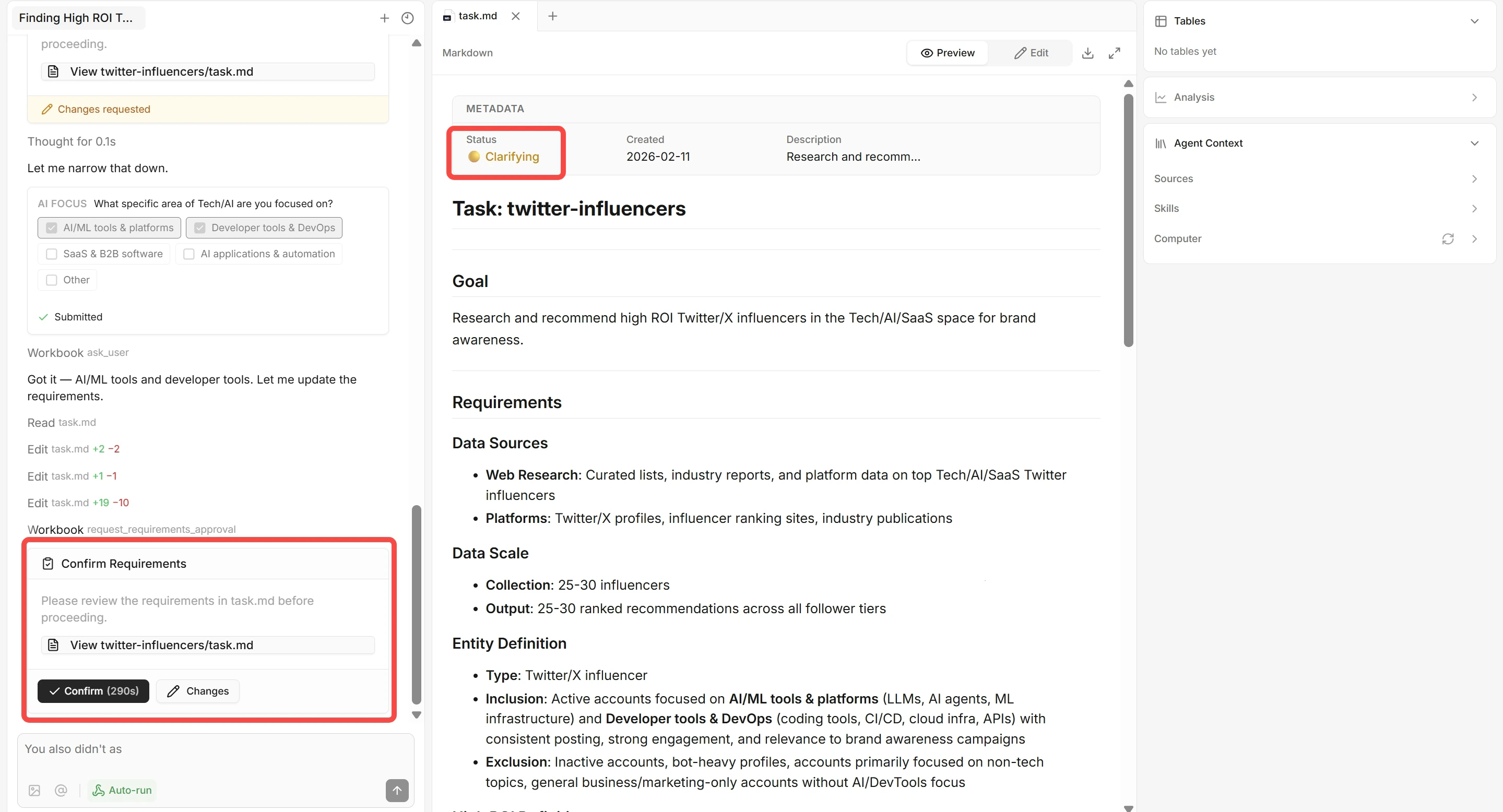This screenshot has height=812, width=1503.
Task: Expand the Analysis section
Action: coord(1474,98)
